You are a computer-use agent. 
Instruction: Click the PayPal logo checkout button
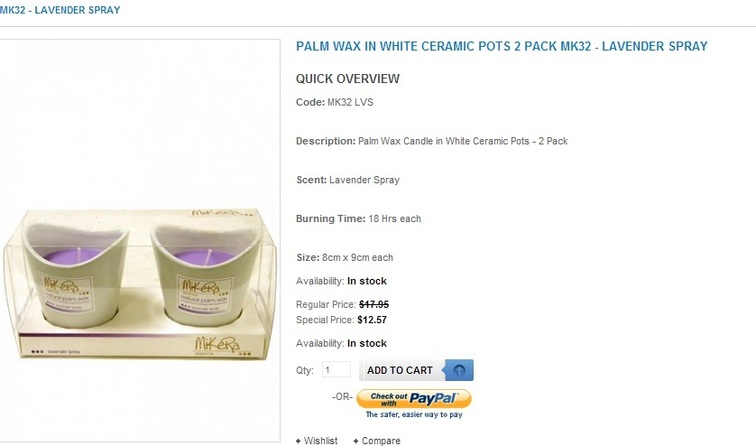(414, 399)
